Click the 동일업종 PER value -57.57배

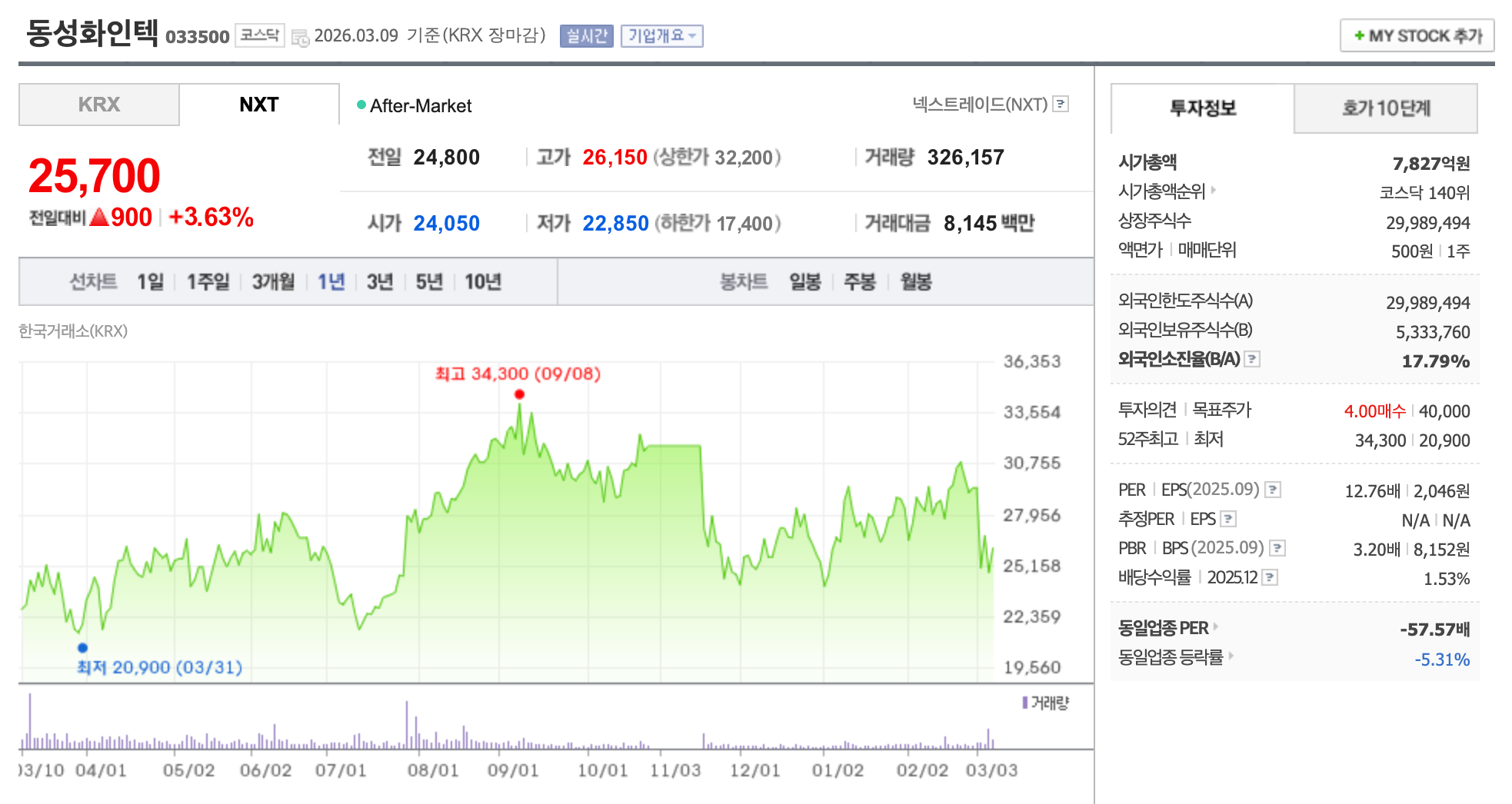[1434, 630]
